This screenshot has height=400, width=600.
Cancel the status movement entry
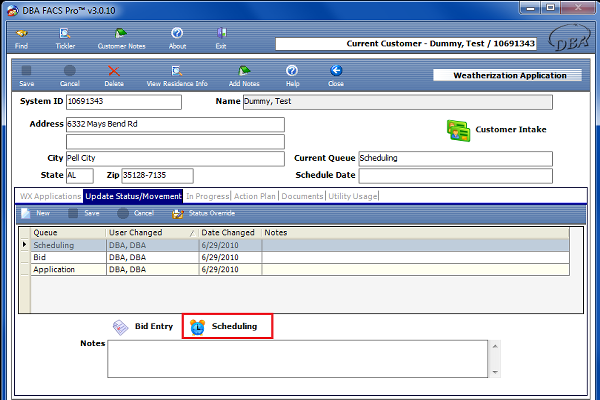click(136, 213)
